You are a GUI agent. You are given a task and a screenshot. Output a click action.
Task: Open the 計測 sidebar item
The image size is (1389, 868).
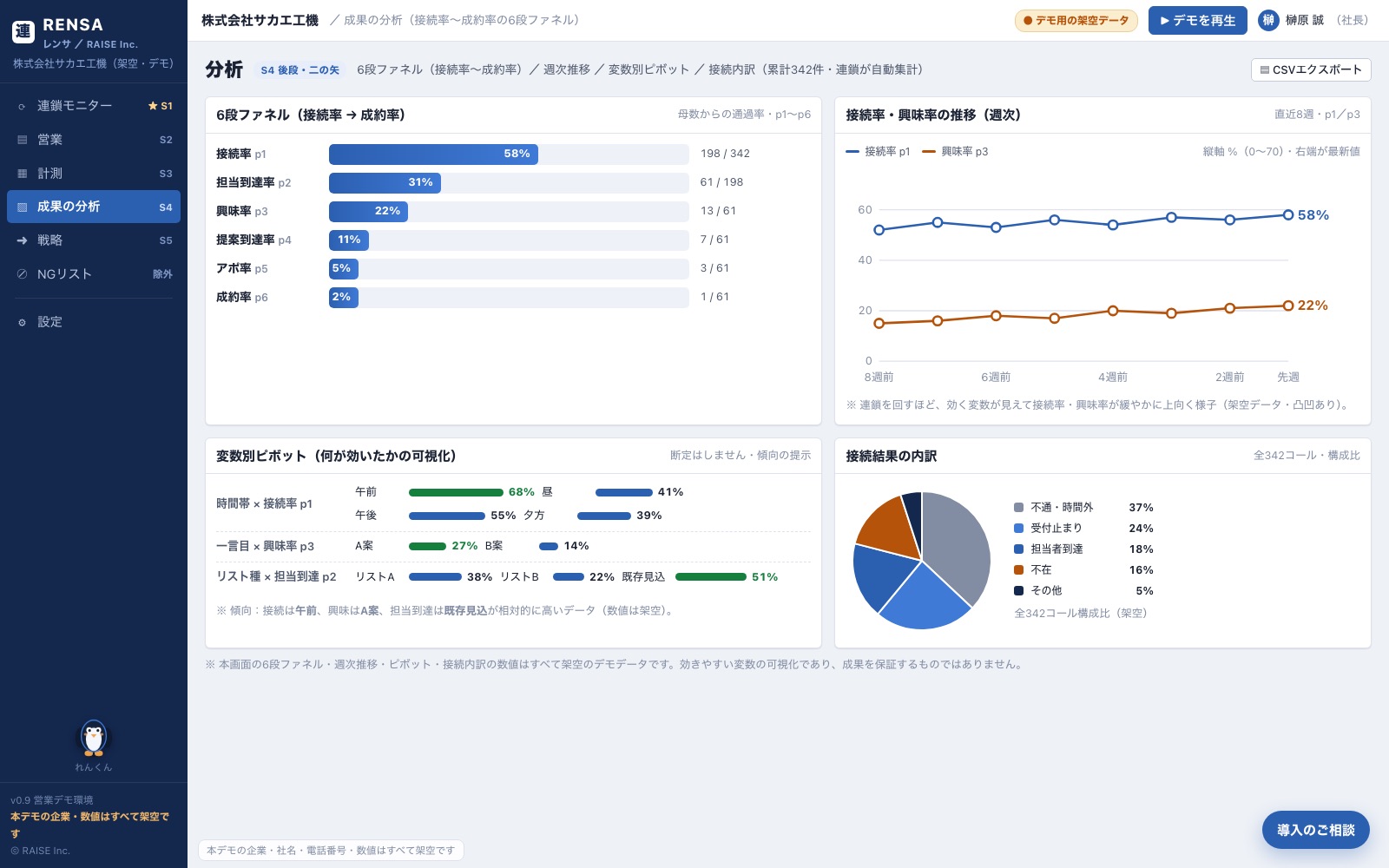(94, 174)
